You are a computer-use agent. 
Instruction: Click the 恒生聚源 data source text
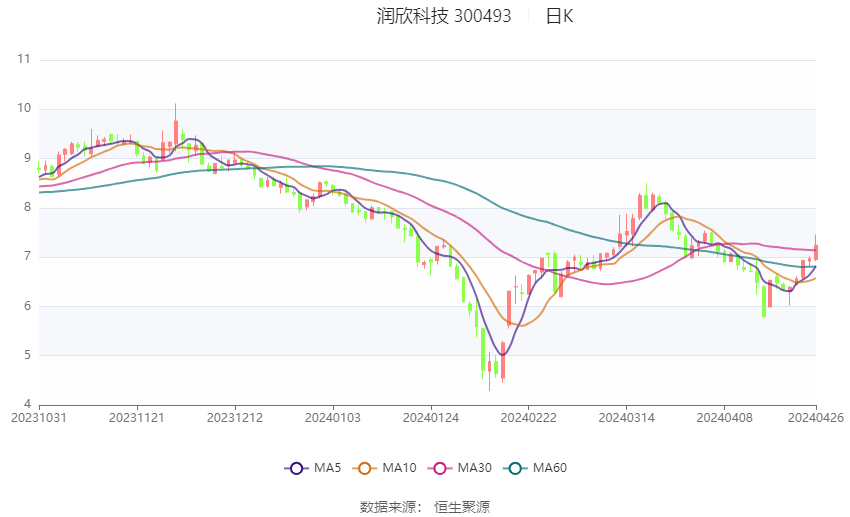click(462, 507)
